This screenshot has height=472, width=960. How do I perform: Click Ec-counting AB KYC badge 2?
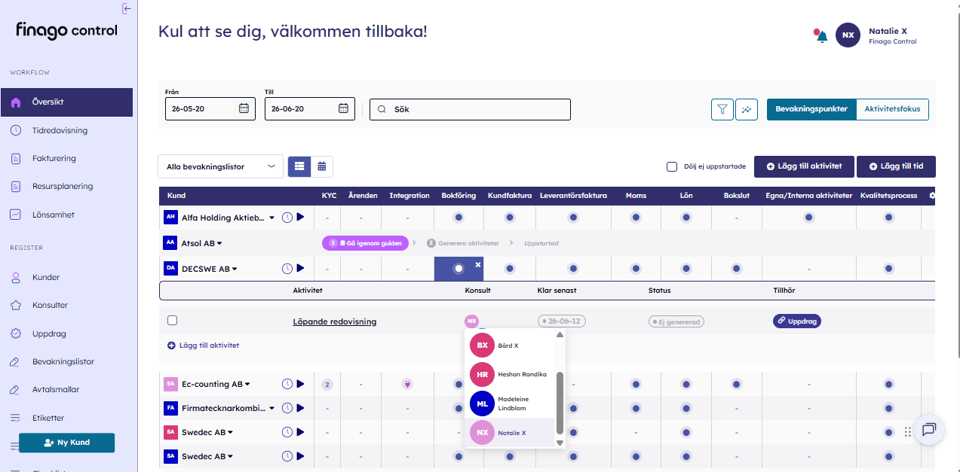pos(328,384)
